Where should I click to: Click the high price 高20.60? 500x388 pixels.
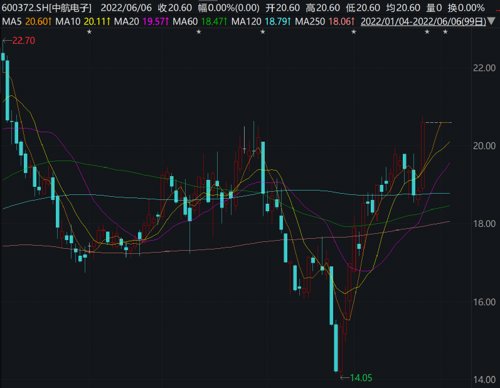[x=323, y=8]
